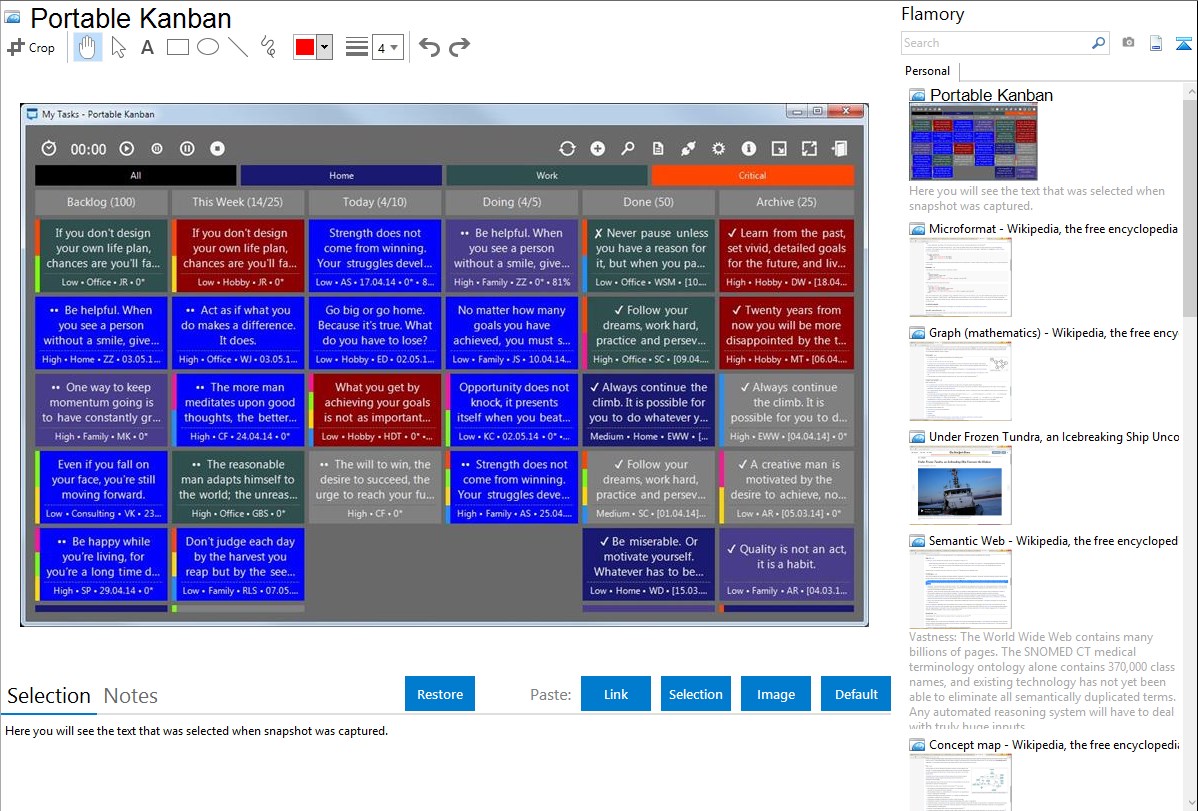Click the Archive (25) column header

pyautogui.click(x=786, y=202)
